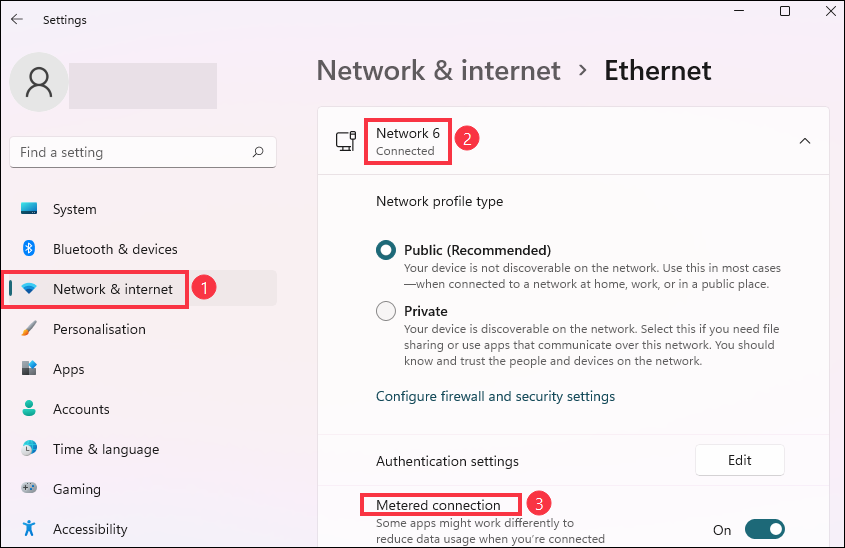
Task: Click the Gaming controller icon
Action: [x=29, y=489]
